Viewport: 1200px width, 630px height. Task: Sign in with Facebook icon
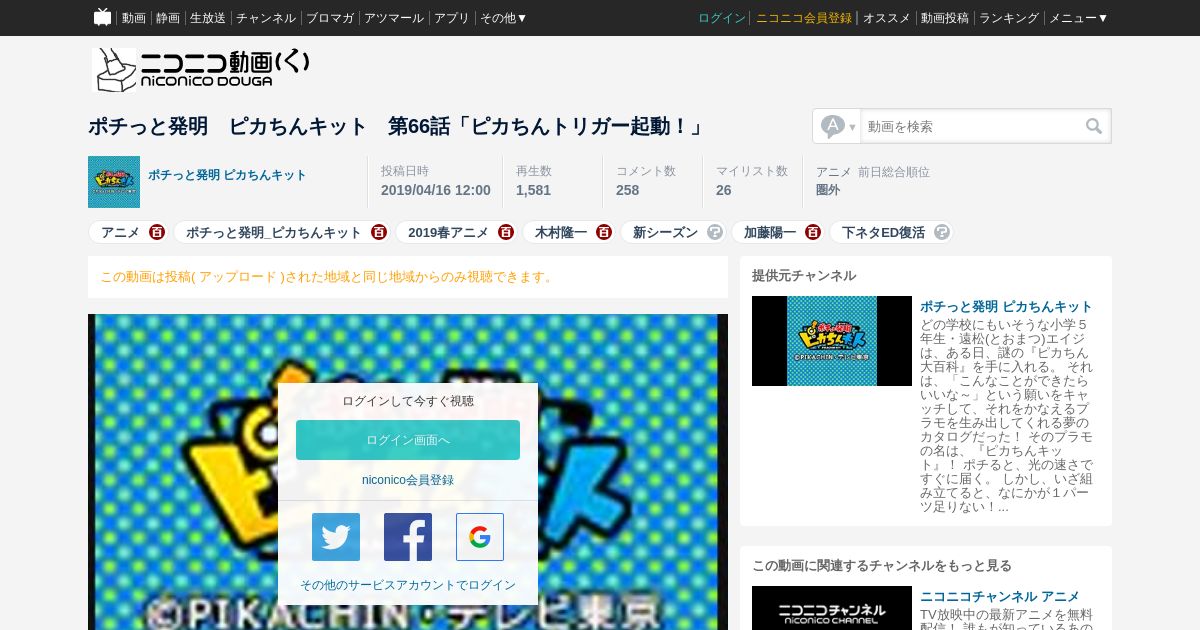click(x=408, y=537)
